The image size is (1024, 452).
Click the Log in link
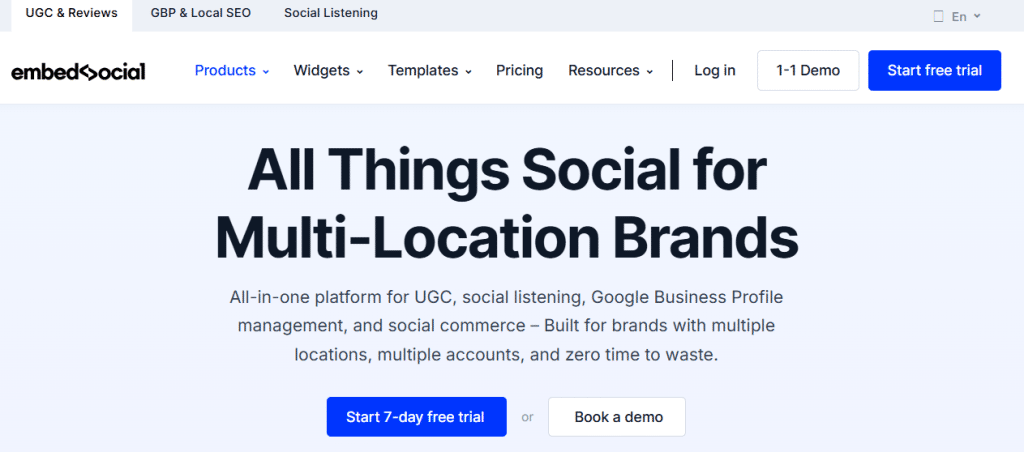(x=714, y=71)
